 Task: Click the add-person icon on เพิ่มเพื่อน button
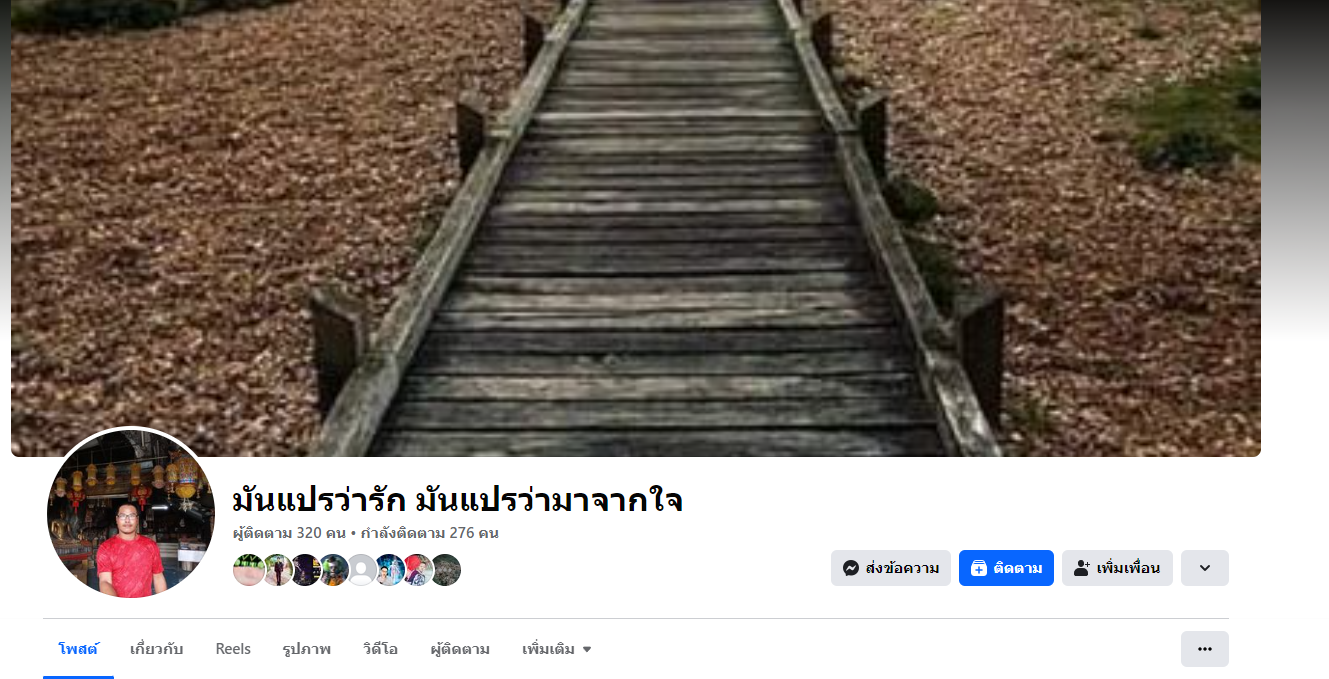click(1082, 568)
